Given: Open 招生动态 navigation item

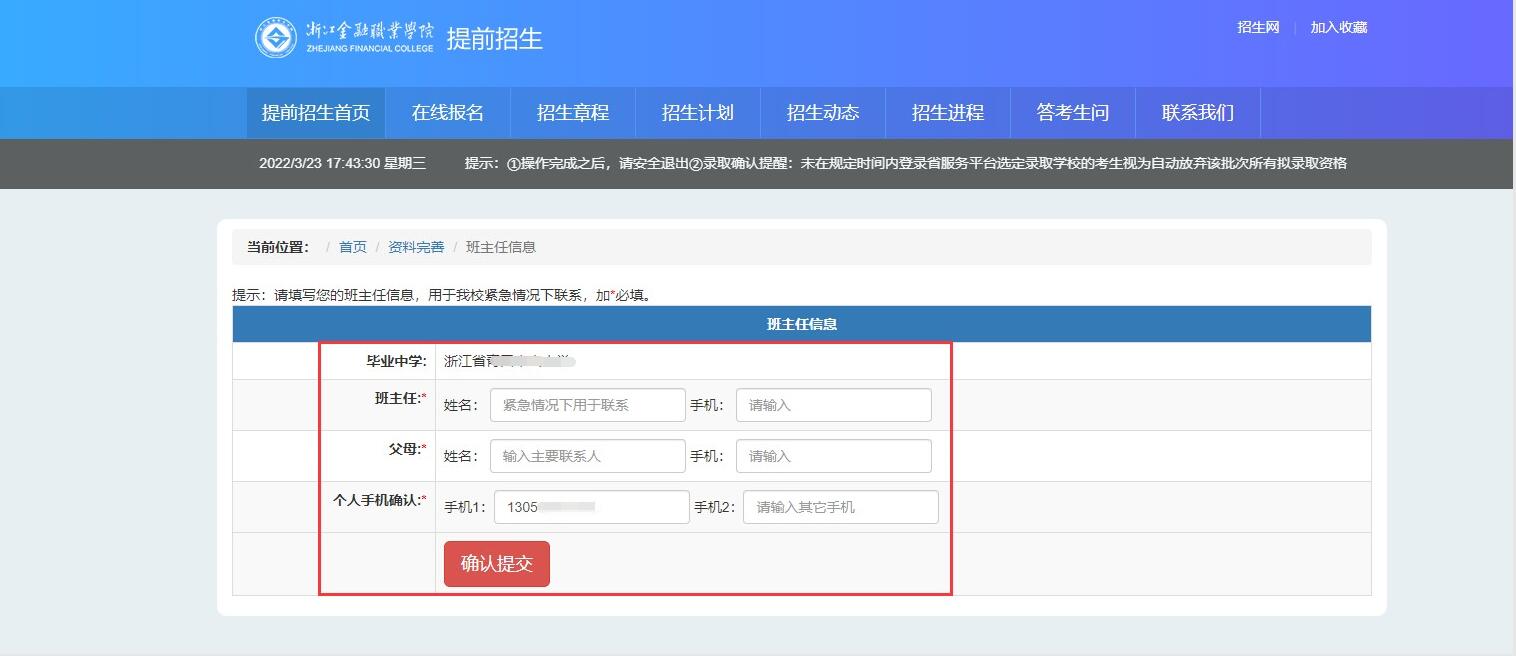Looking at the screenshot, I should pyautogui.click(x=822, y=113).
